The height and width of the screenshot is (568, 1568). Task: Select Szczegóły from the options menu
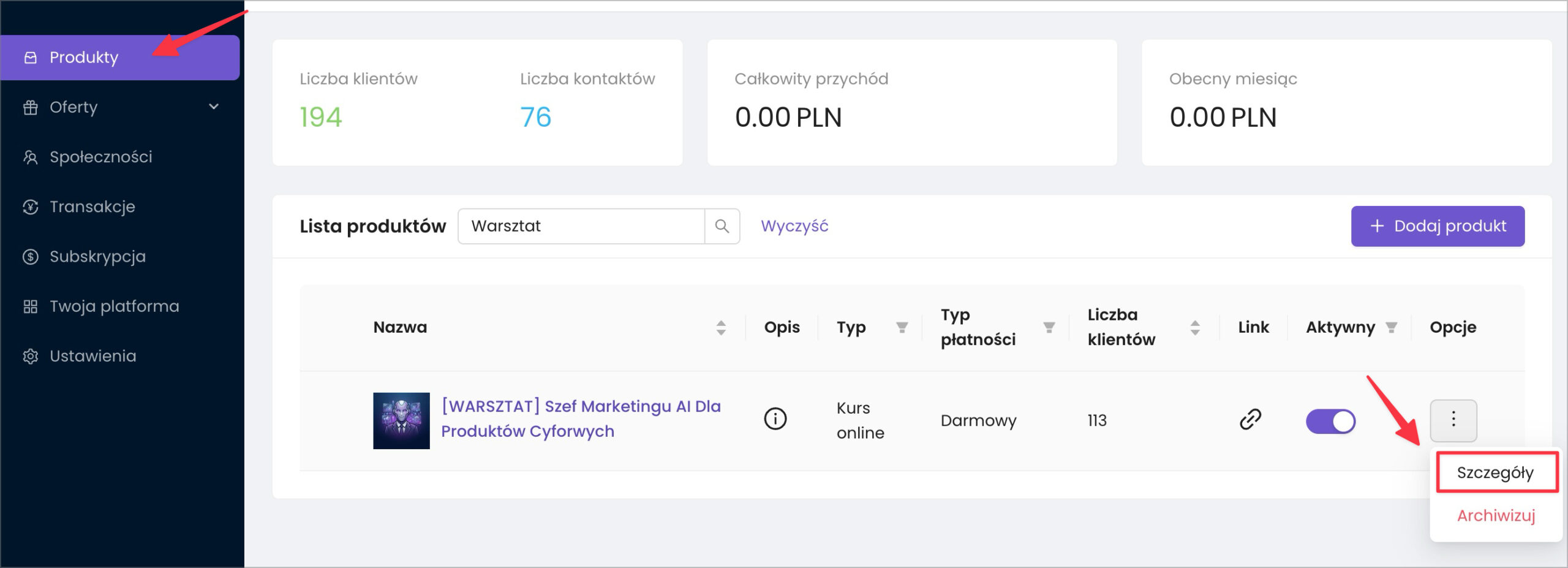1496,472
